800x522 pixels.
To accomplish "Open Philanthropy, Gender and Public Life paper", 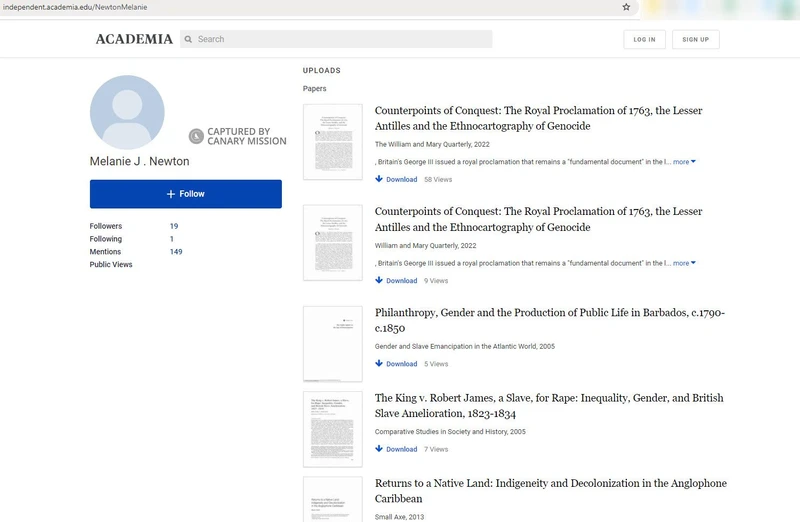I will pyautogui.click(x=549, y=320).
